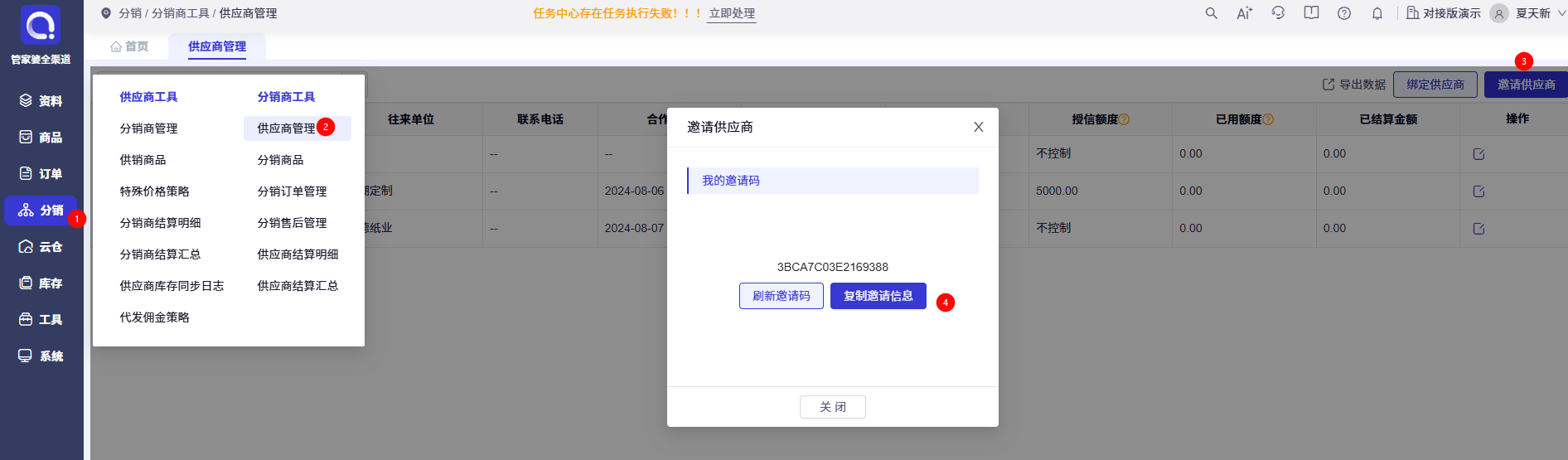Click the search magnifier icon in header
The image size is (1568, 460).
[x=1211, y=13]
